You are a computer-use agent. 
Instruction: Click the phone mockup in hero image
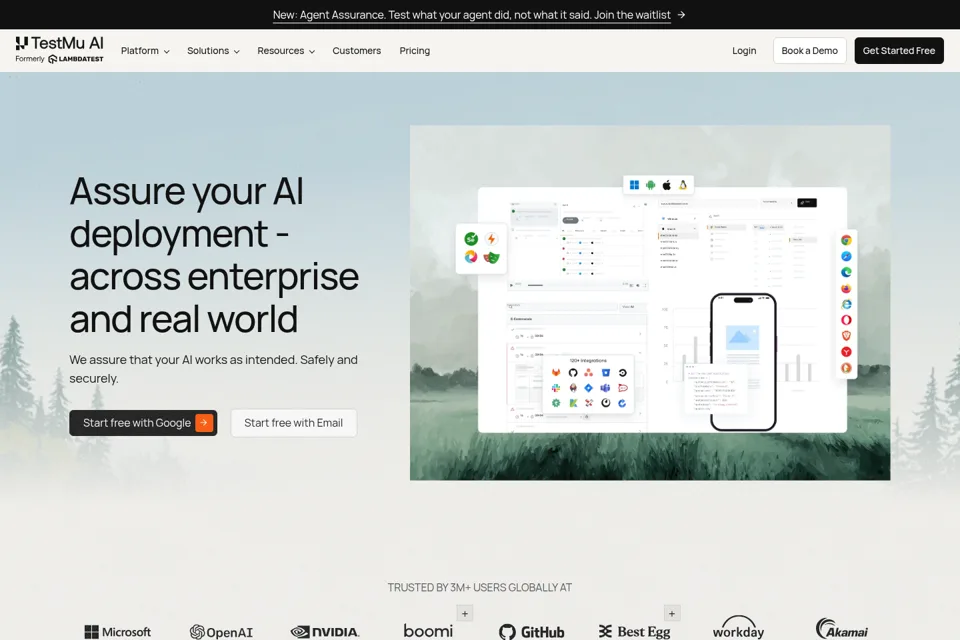(743, 362)
